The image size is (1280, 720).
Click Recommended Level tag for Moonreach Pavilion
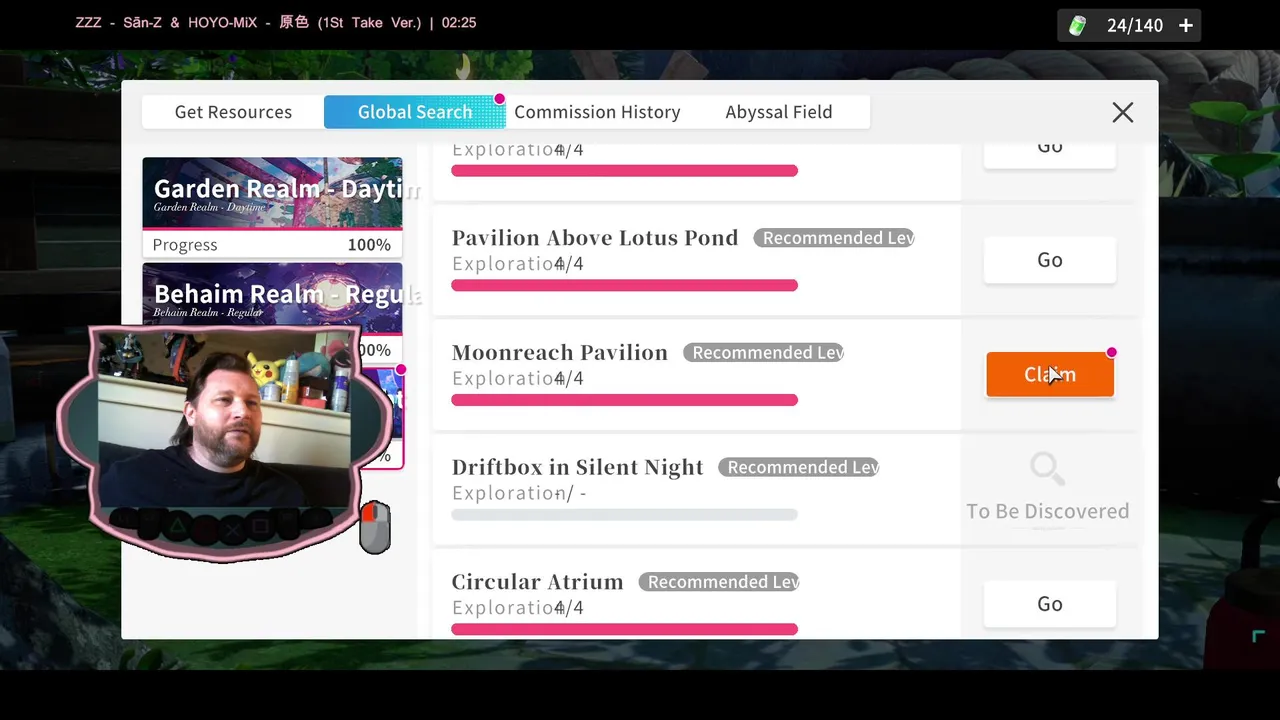click(x=765, y=353)
